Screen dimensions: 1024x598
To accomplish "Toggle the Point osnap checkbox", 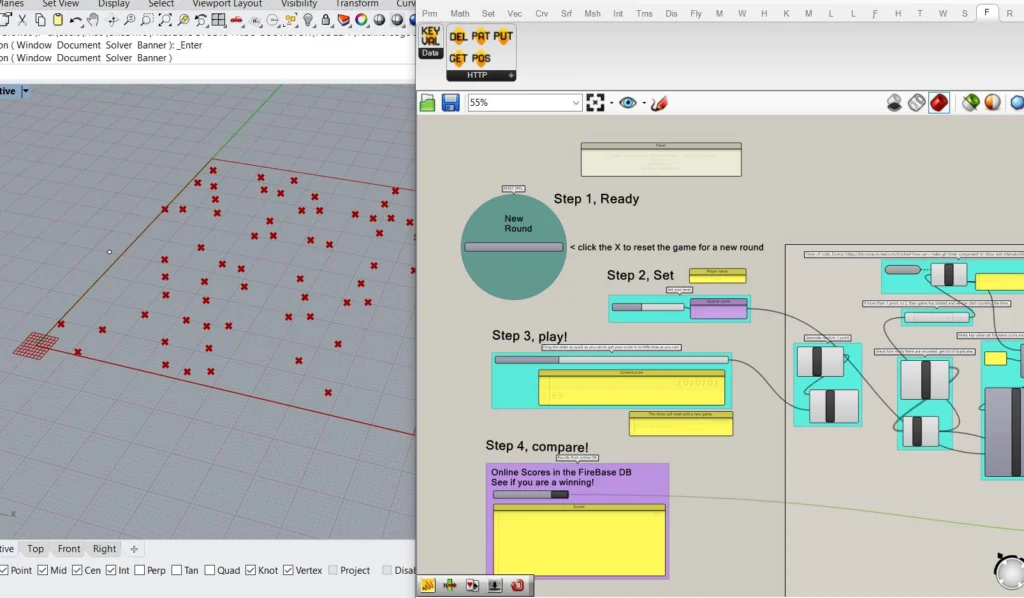I will (x=5, y=570).
